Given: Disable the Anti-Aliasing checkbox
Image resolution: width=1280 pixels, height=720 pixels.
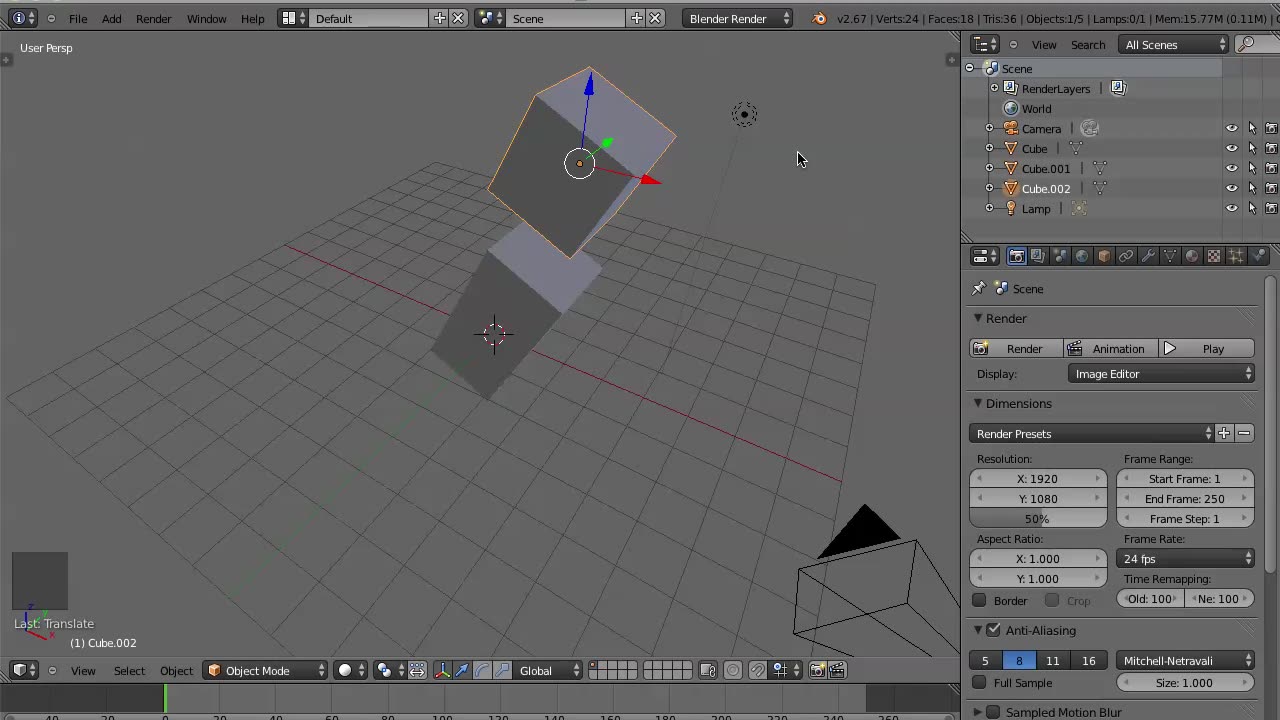Looking at the screenshot, I should coord(993,630).
